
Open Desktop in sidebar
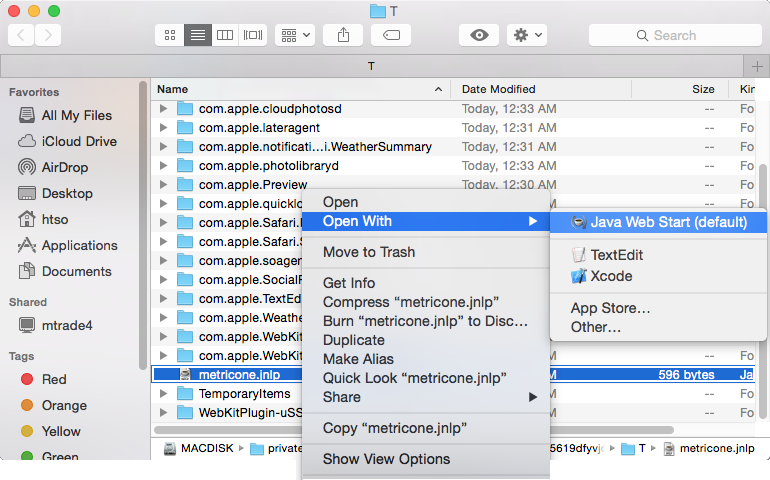pyautogui.click(x=55, y=194)
